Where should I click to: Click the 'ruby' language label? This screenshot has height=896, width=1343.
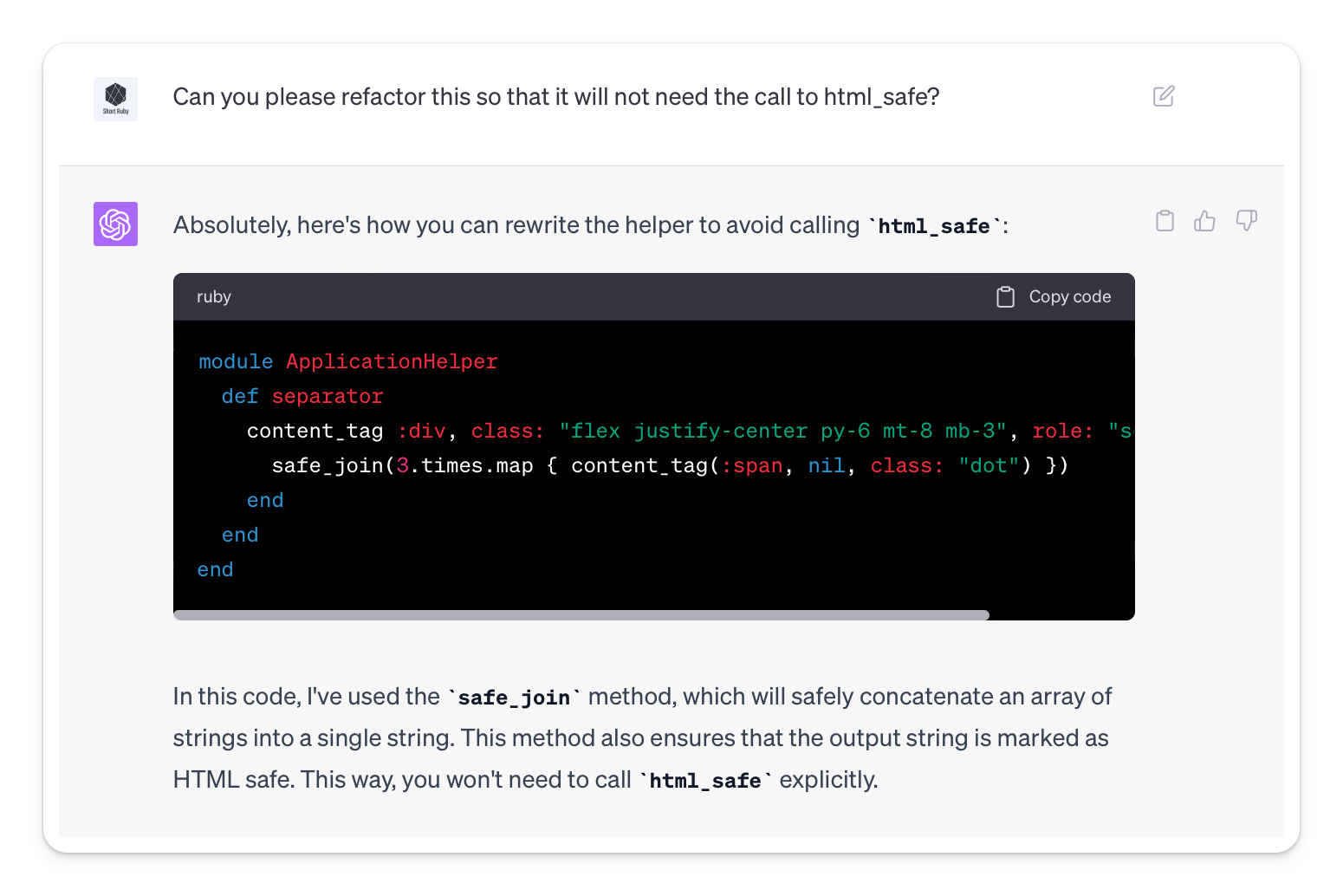(x=214, y=296)
